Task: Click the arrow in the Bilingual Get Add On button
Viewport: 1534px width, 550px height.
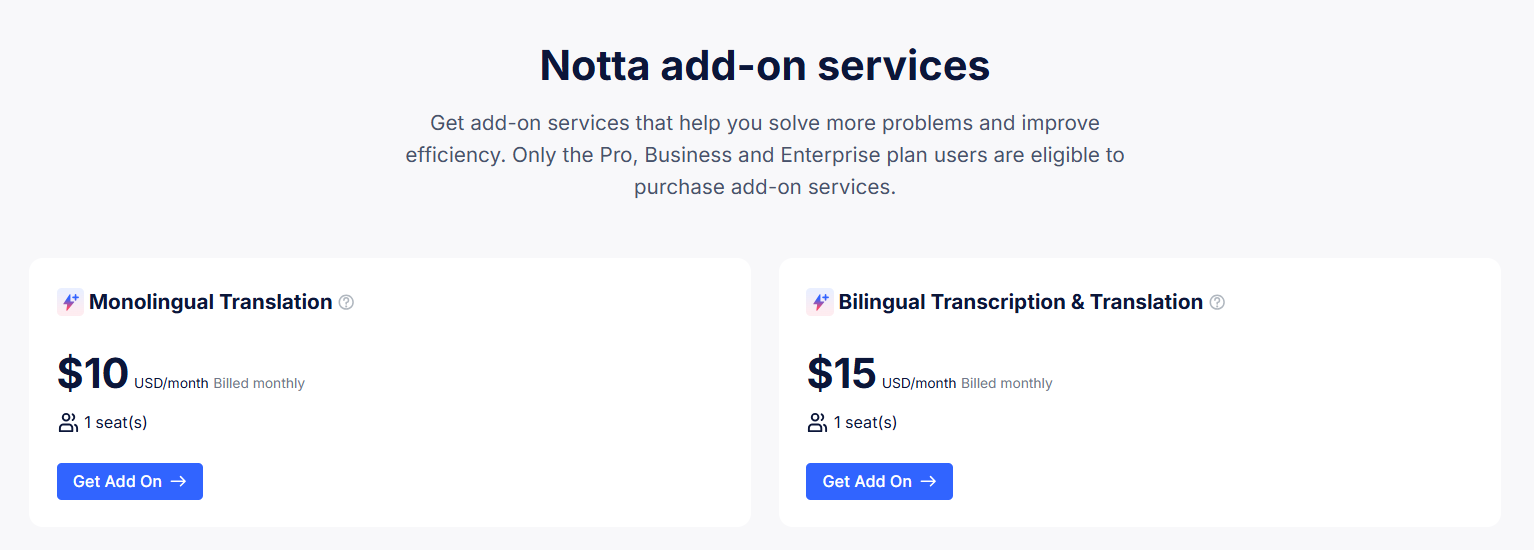Action: coord(928,481)
